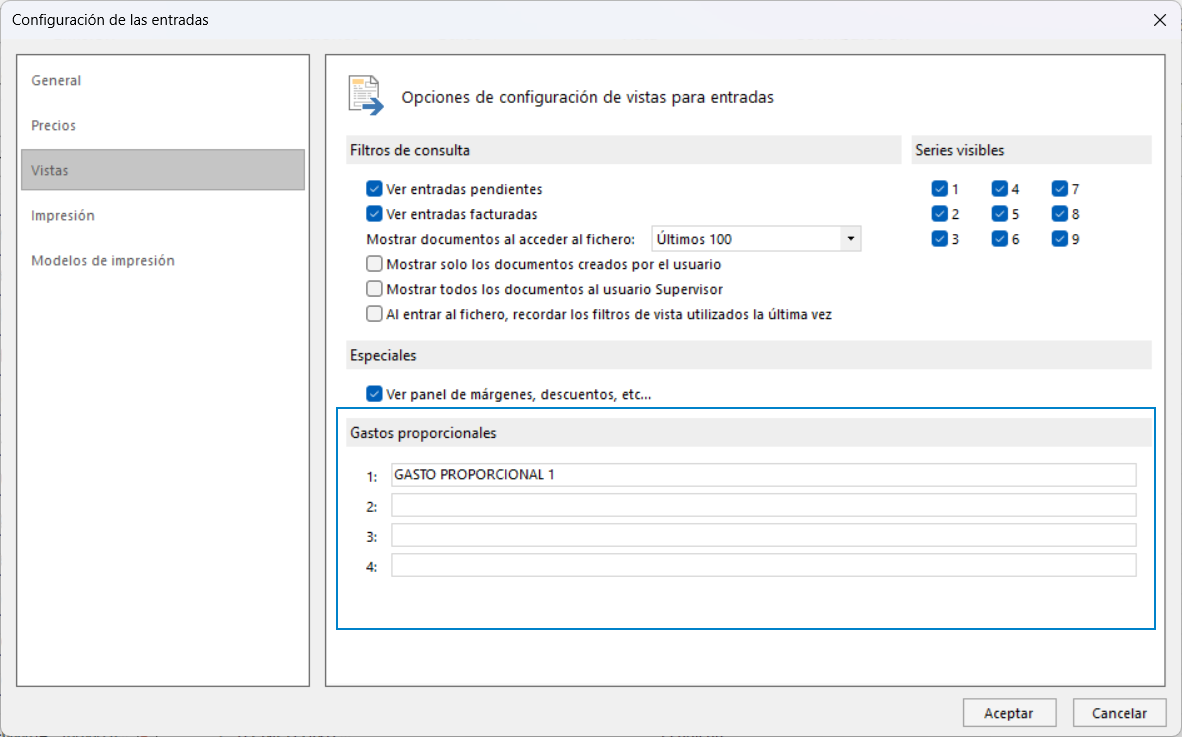Click the Cancelar button
The height and width of the screenshot is (738, 1186).
click(1119, 713)
